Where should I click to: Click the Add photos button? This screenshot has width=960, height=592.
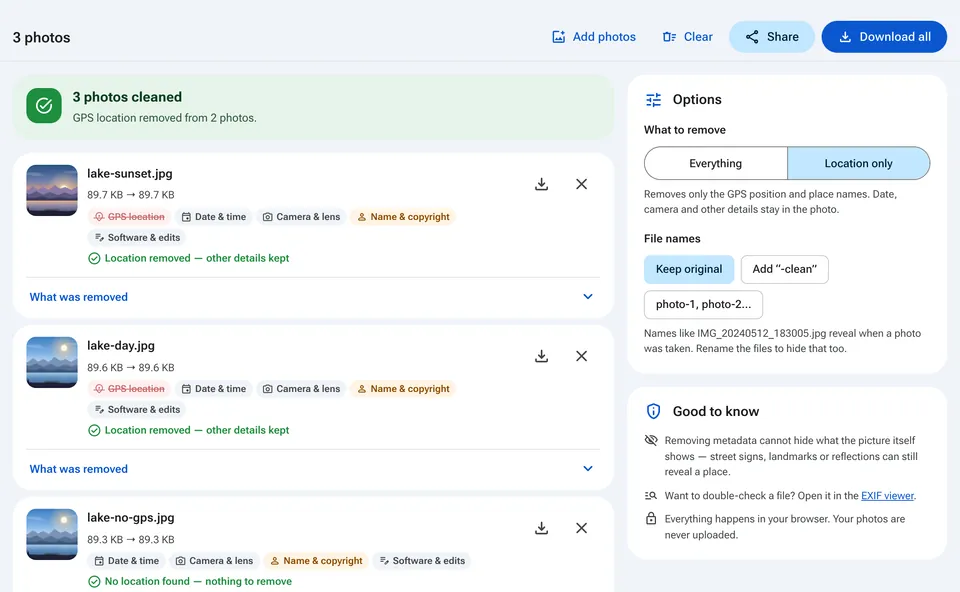coord(594,37)
